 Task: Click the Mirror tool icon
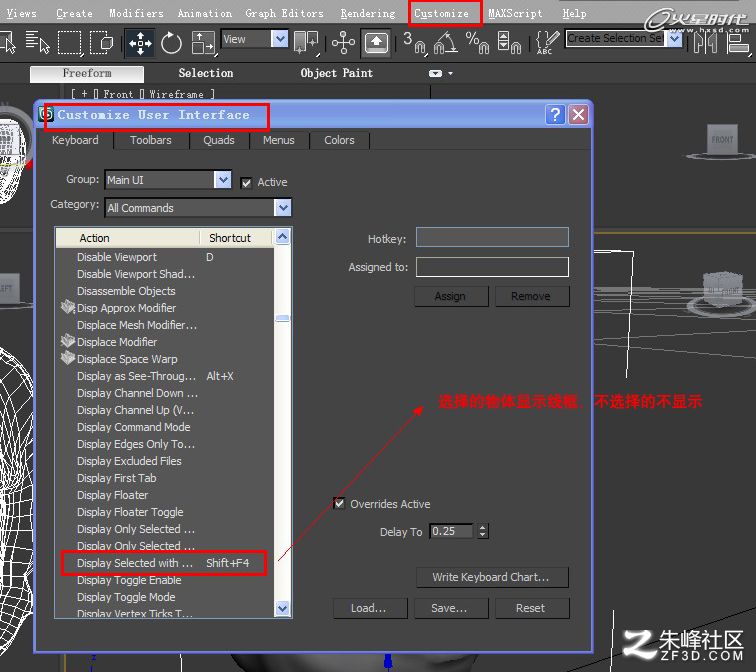705,42
